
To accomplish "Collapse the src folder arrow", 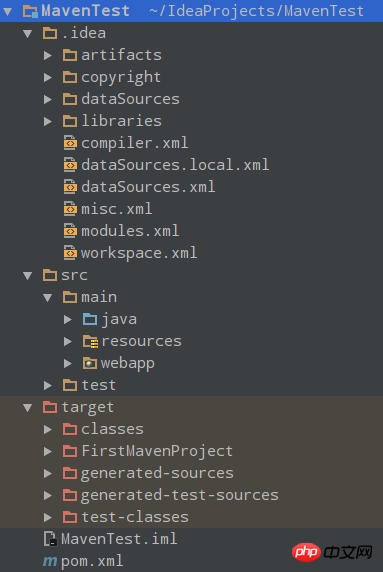I will pyautogui.click(x=28, y=275).
